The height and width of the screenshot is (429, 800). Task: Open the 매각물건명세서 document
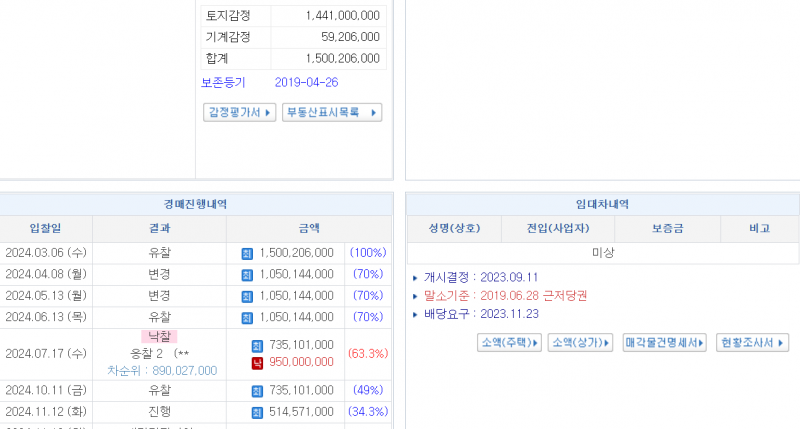click(x=664, y=343)
